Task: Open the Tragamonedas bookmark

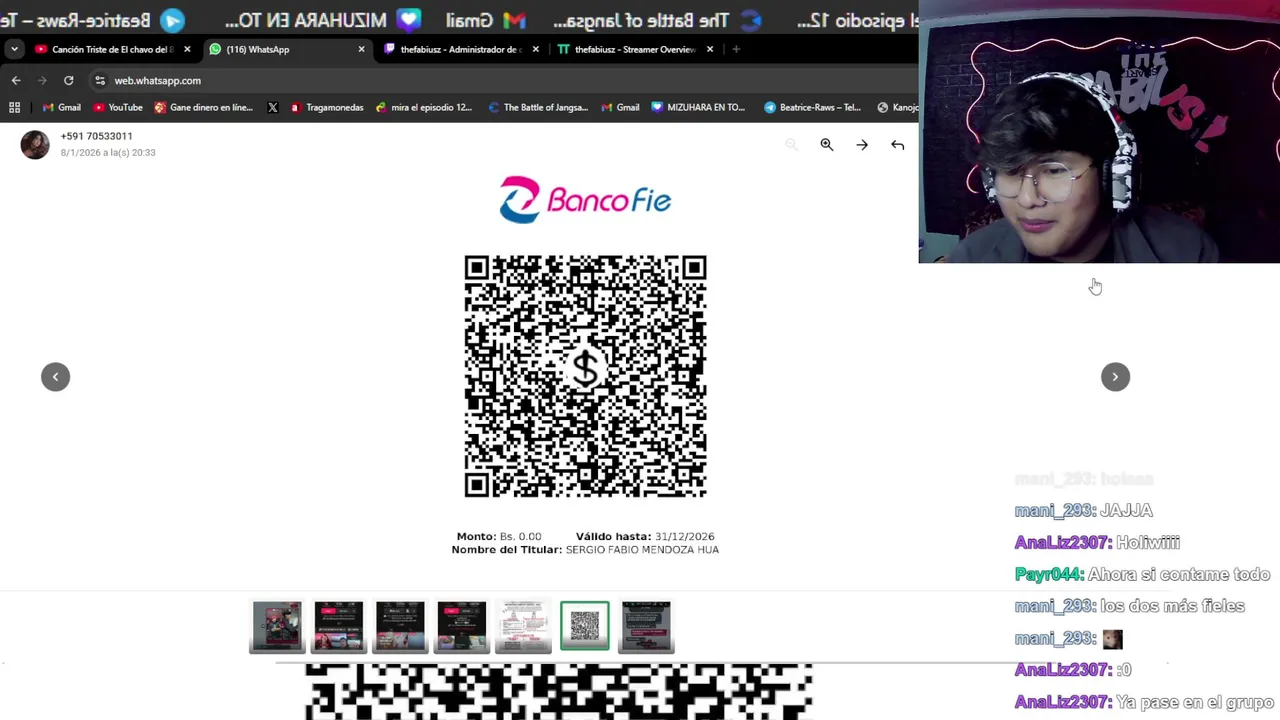Action: pyautogui.click(x=326, y=107)
